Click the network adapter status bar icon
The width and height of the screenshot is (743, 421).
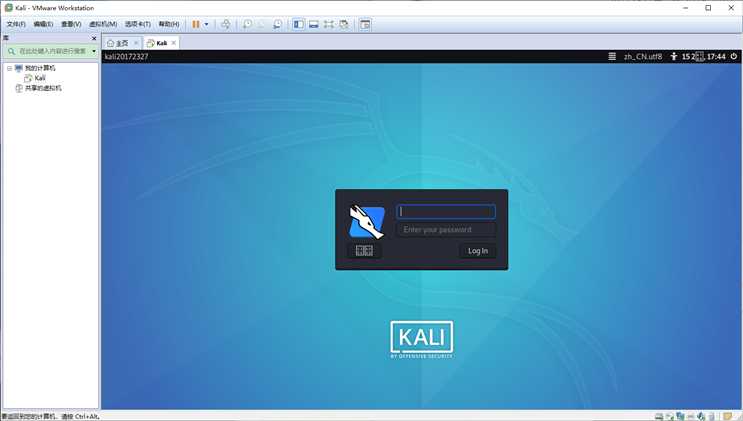pos(680,416)
